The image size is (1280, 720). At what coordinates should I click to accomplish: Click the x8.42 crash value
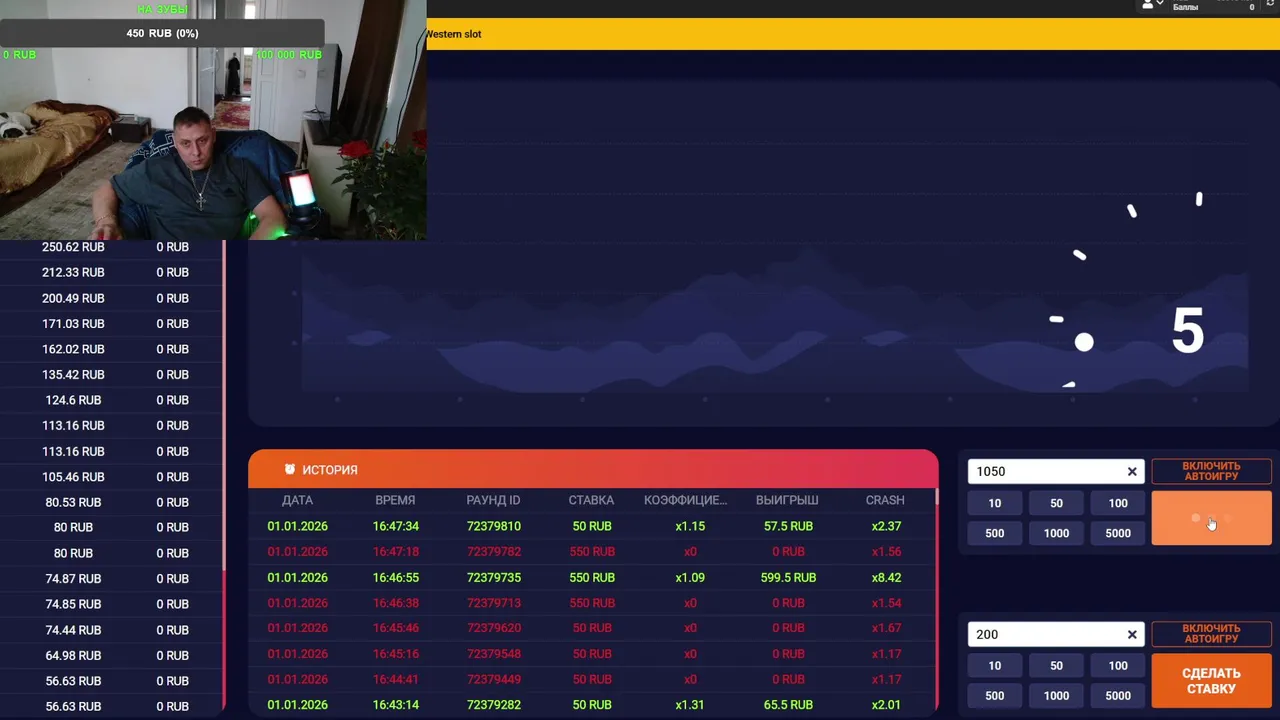[x=886, y=578]
